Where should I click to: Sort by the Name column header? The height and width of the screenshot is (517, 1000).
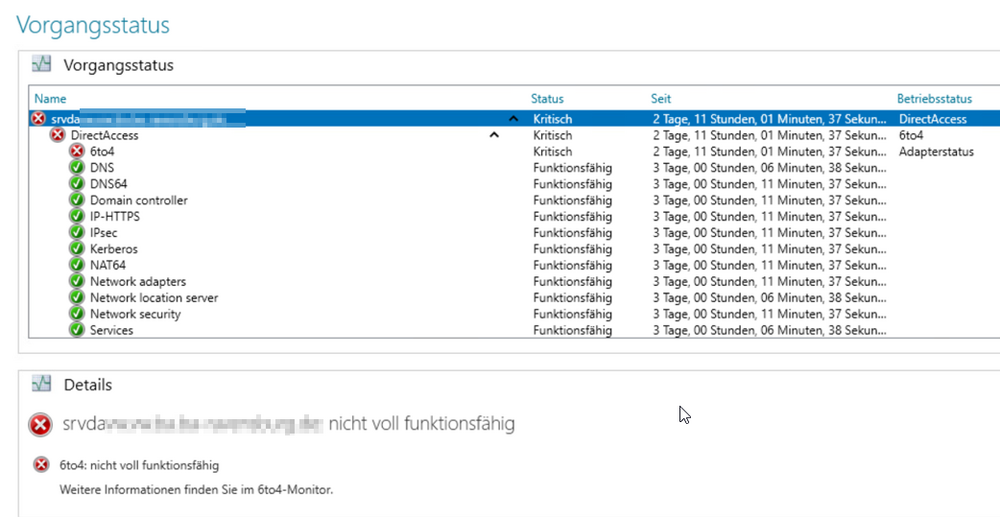click(50, 99)
